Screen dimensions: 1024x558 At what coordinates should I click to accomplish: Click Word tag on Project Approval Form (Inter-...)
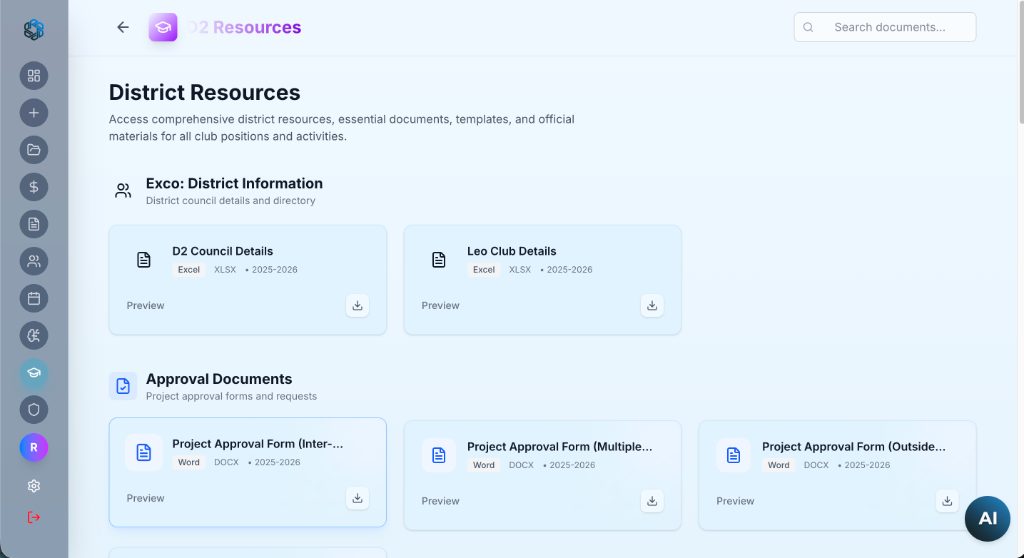point(189,463)
